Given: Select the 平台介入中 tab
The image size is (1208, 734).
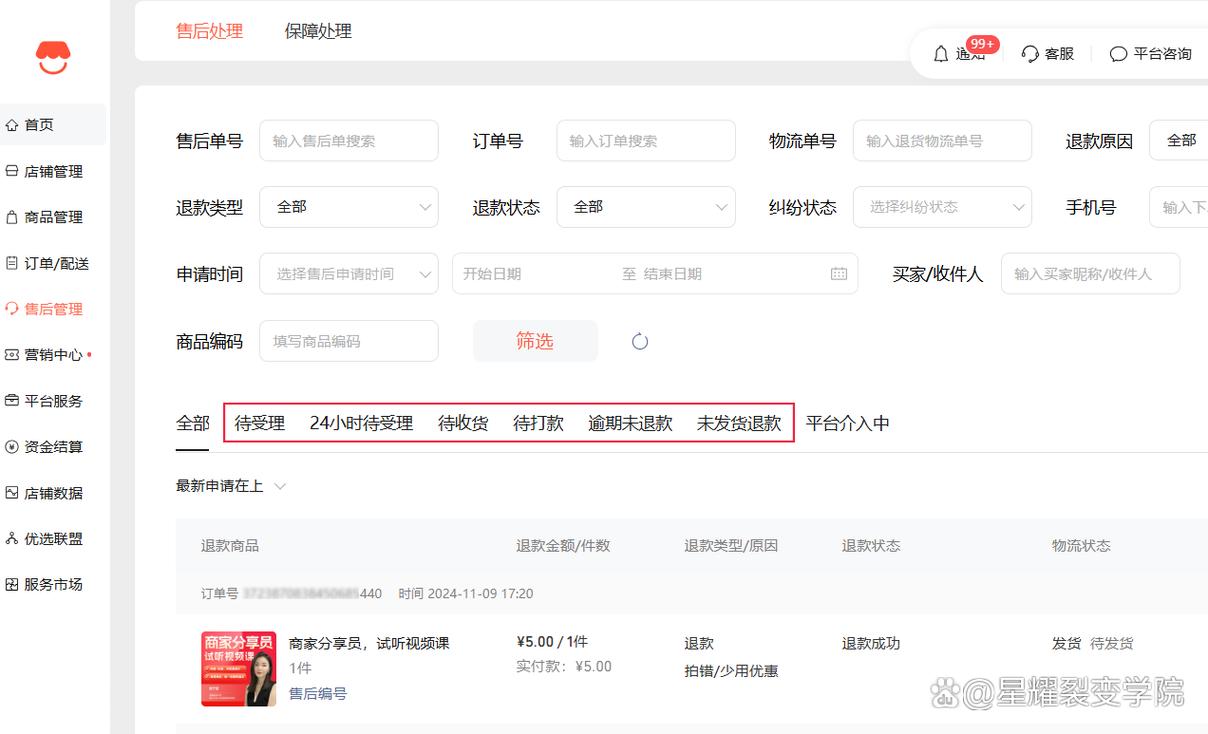Looking at the screenshot, I should (x=848, y=423).
